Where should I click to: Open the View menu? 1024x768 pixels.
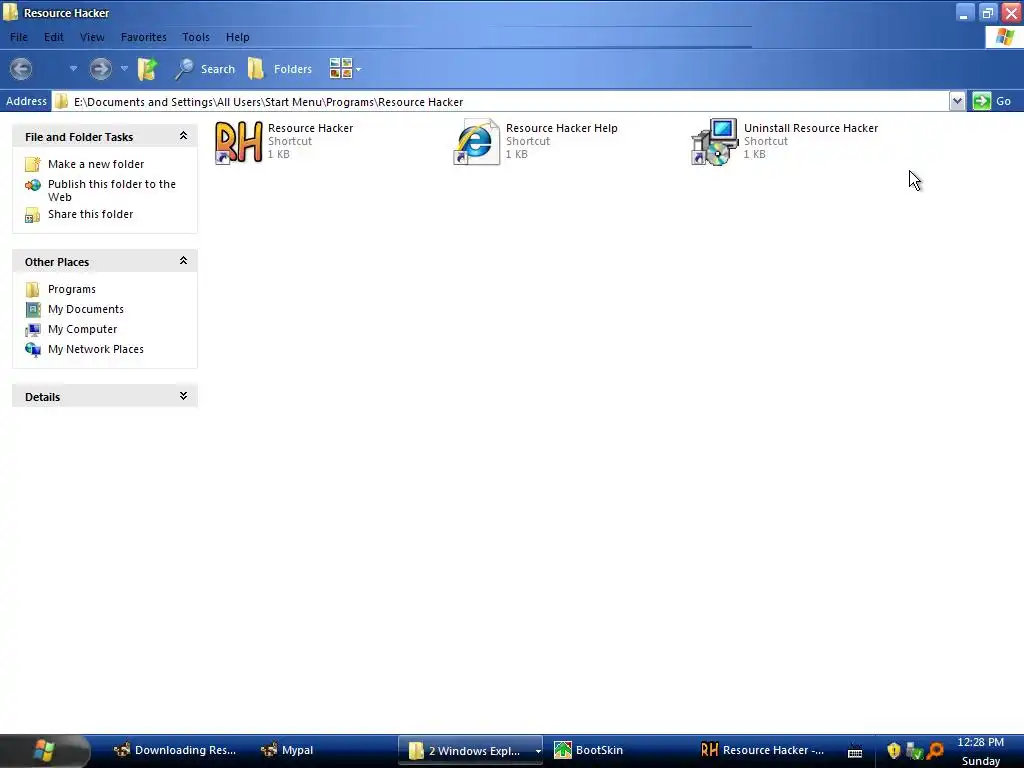pyautogui.click(x=92, y=37)
